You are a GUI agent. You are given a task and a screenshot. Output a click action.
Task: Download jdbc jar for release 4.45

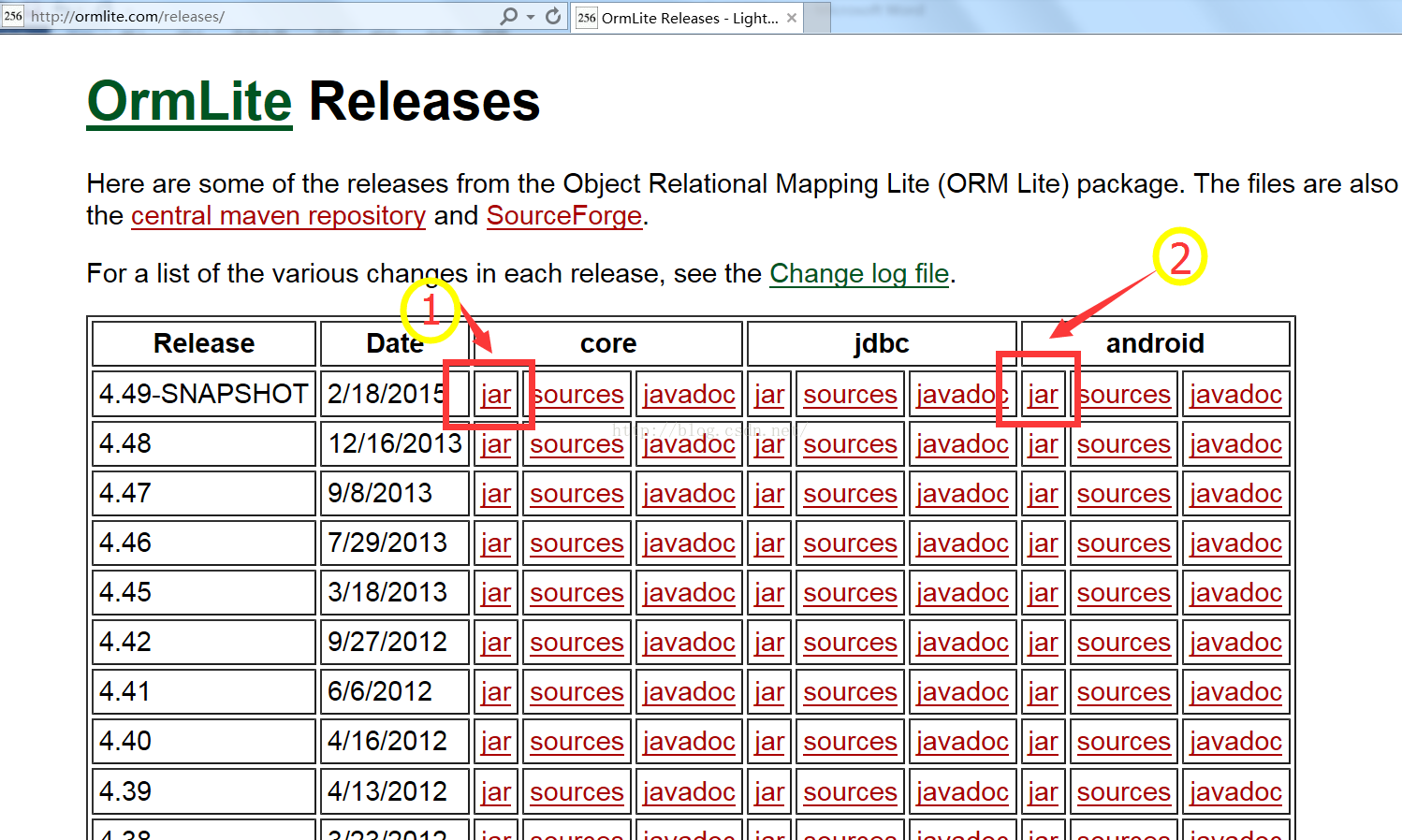[769, 593]
